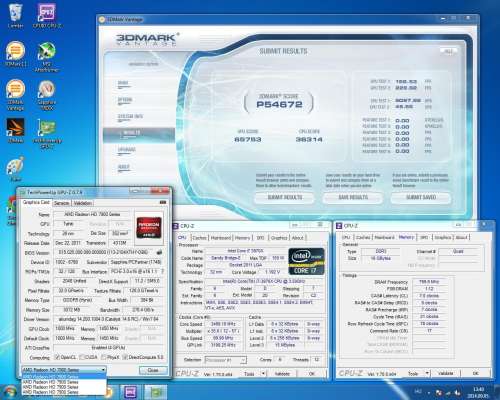500x400 pixels.
Task: Click Tools in the CPU-Z CPU window
Action: tap(249, 374)
